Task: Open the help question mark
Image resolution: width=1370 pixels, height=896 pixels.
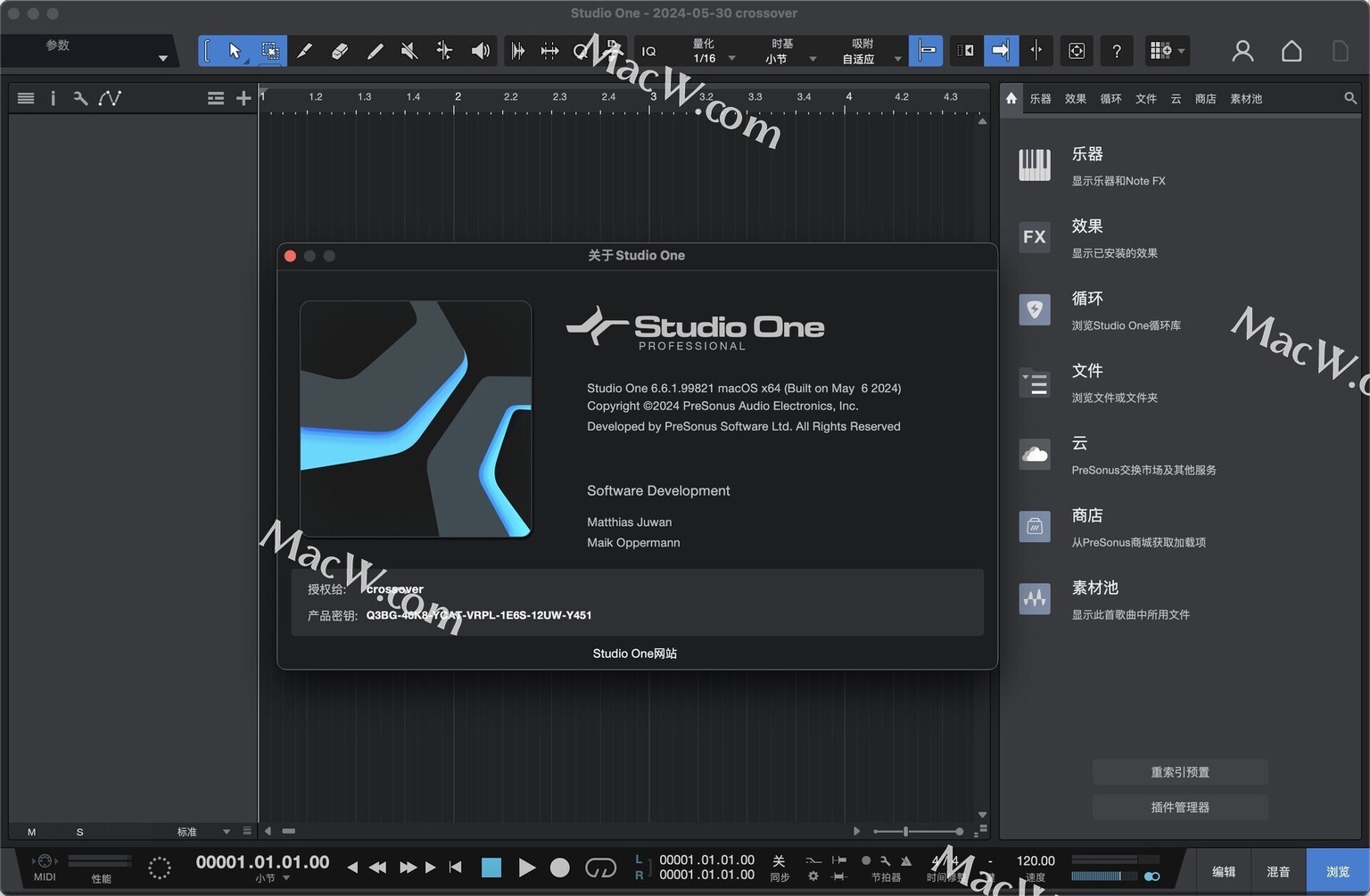Action: (1117, 51)
